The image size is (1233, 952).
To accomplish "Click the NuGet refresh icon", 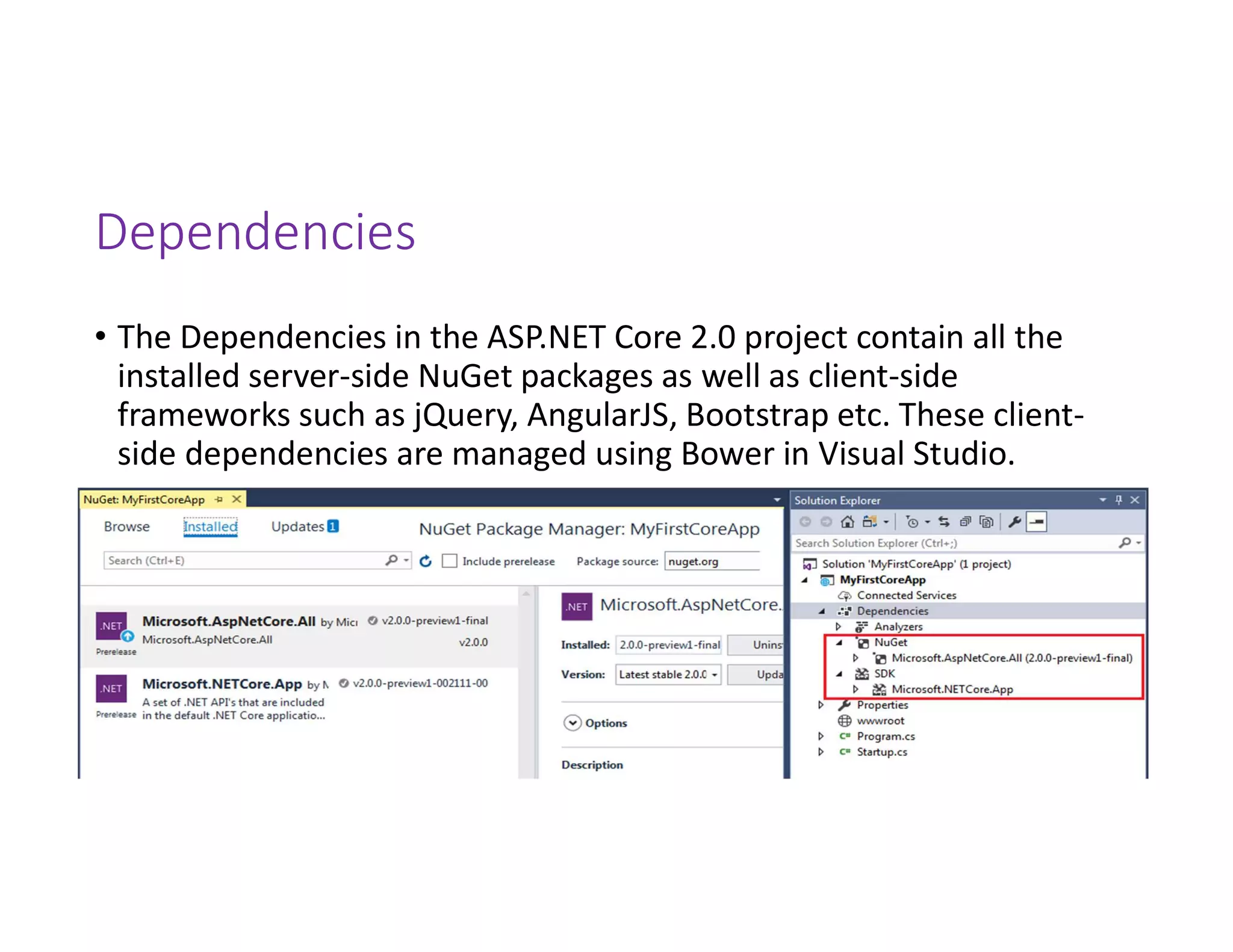I will click(426, 561).
